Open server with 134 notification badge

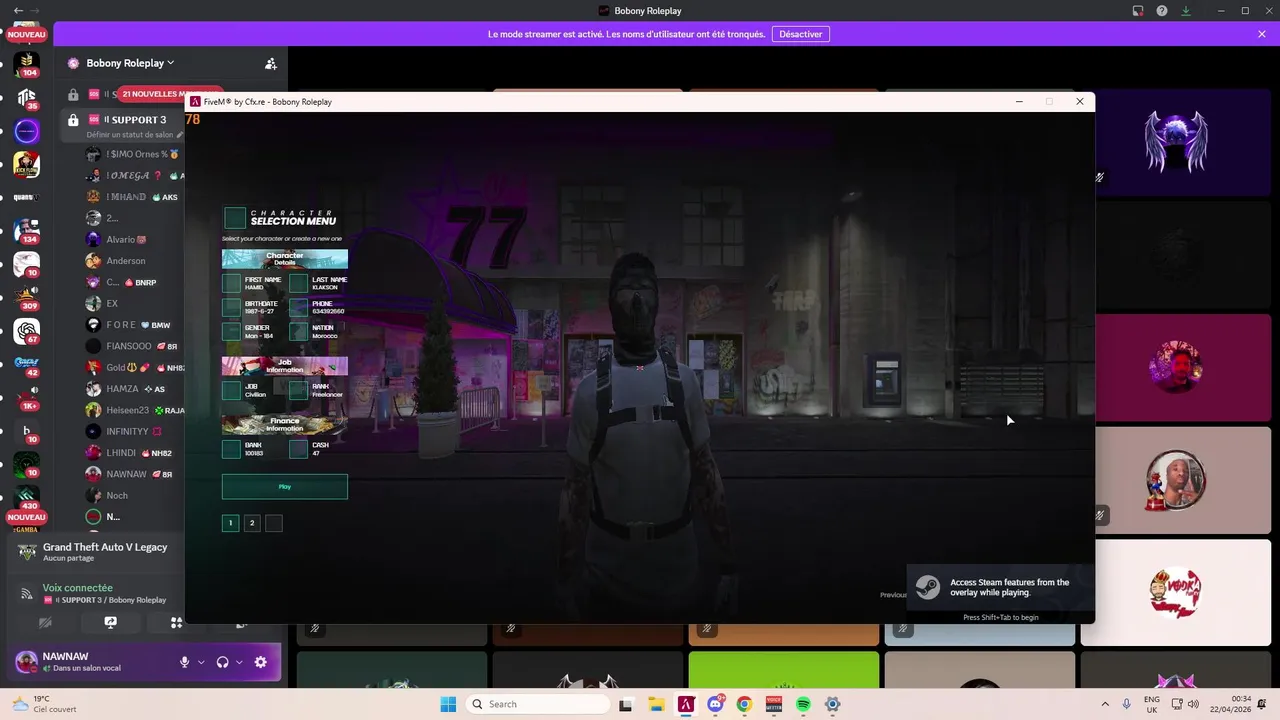pos(27,230)
